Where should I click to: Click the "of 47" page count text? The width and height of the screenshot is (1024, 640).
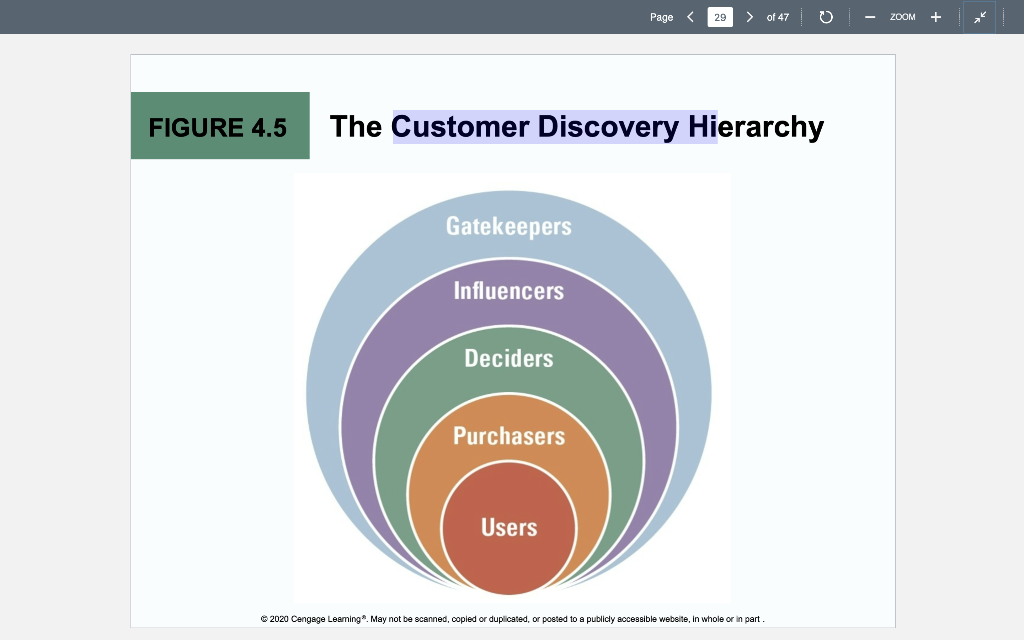(x=778, y=17)
